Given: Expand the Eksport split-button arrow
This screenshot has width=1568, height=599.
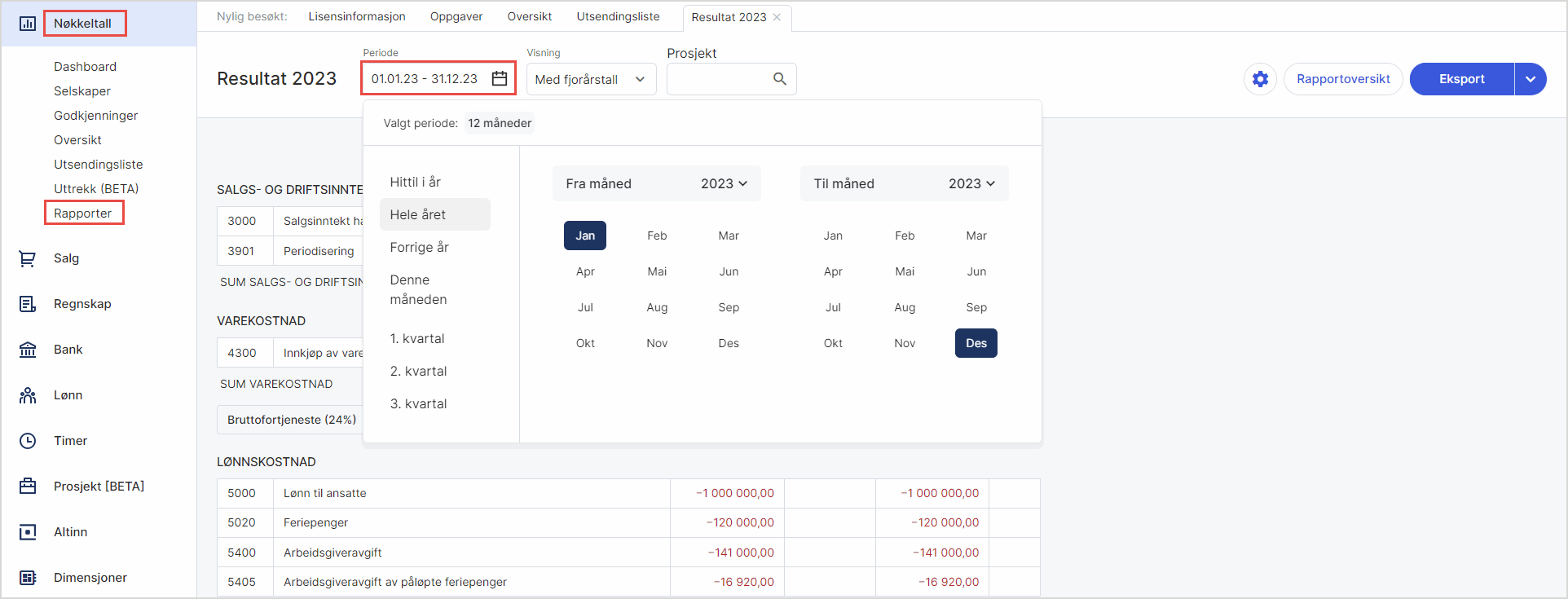Looking at the screenshot, I should (1530, 79).
